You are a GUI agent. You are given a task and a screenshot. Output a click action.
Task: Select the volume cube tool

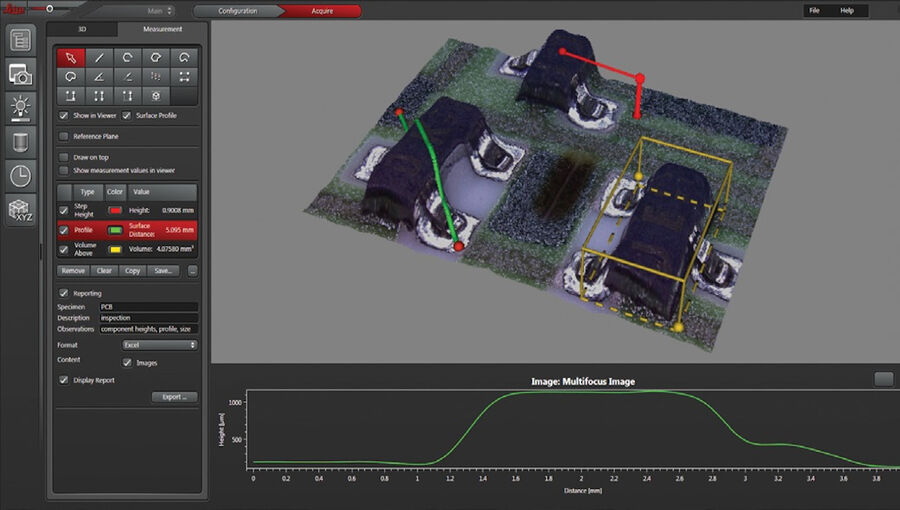[x=156, y=96]
